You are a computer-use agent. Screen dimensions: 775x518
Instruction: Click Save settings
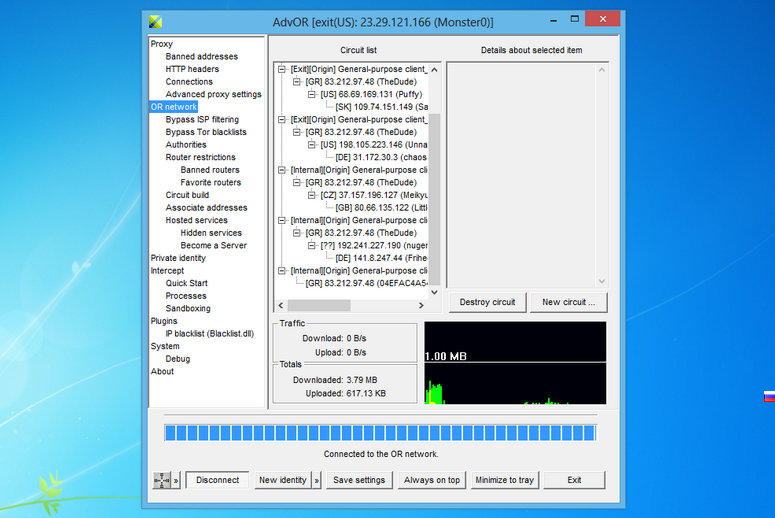coord(359,480)
